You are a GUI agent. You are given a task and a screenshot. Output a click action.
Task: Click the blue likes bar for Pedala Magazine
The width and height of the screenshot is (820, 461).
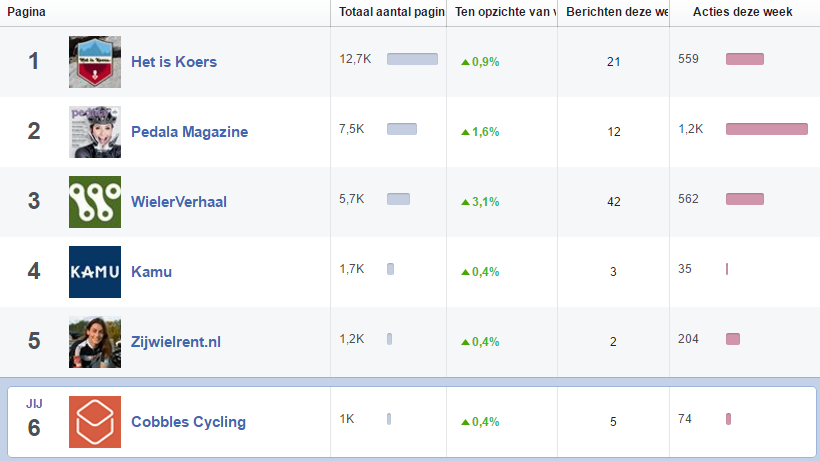402,129
